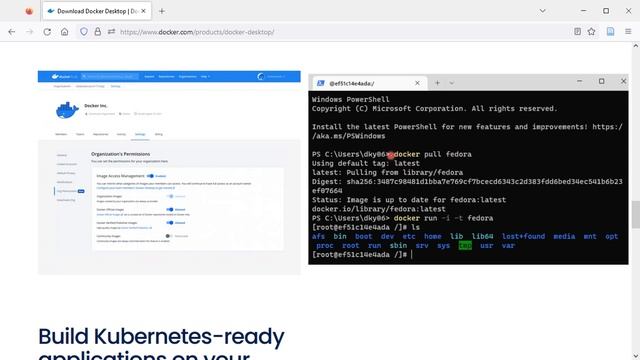The image size is (640, 360).
Task: Click the docker.io/library/fedora:latest line
Action: tap(379, 209)
